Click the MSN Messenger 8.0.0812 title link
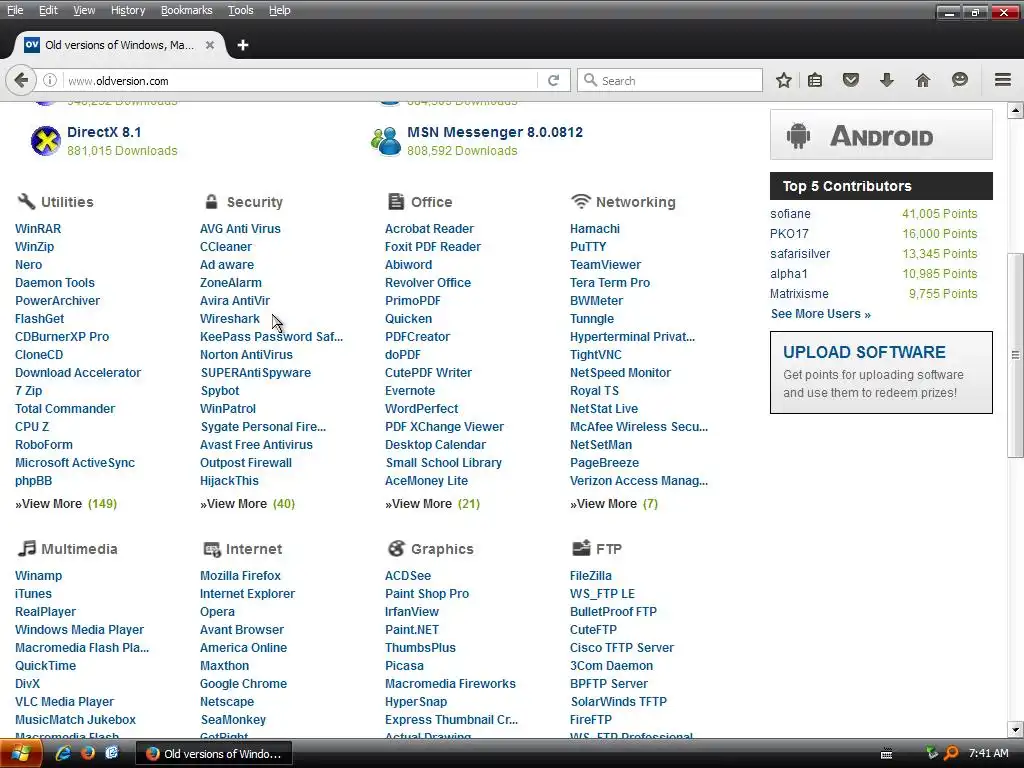 494,132
